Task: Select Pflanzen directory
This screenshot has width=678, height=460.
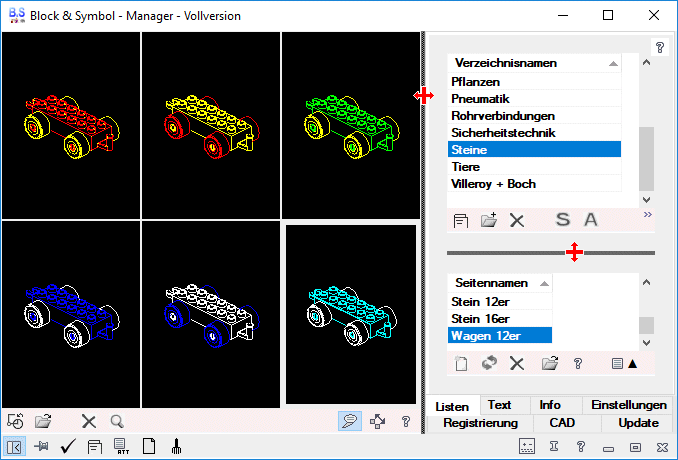Action: (x=534, y=82)
